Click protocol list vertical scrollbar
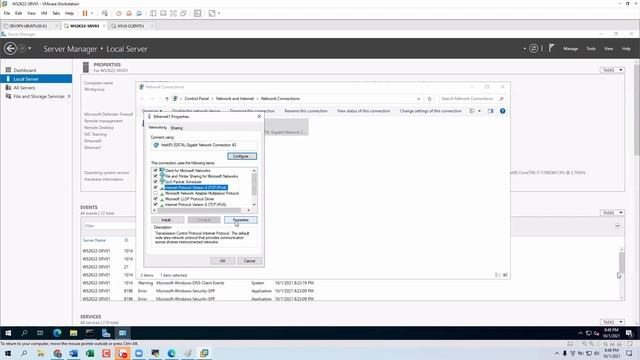 pos(254,187)
